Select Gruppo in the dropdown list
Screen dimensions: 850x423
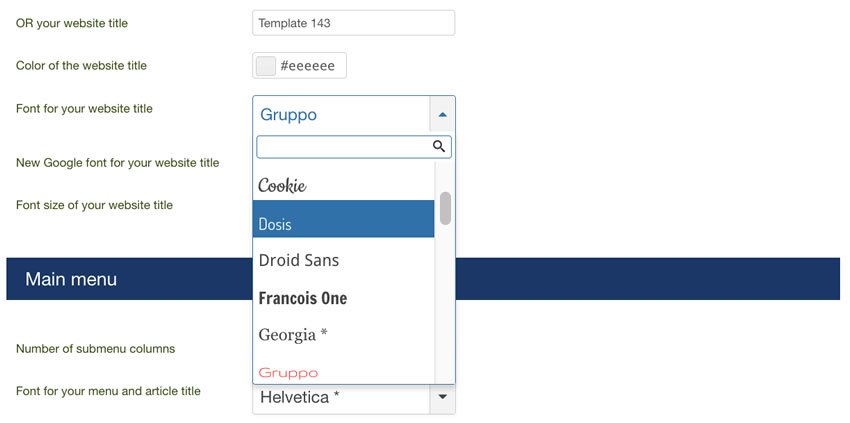344,373
